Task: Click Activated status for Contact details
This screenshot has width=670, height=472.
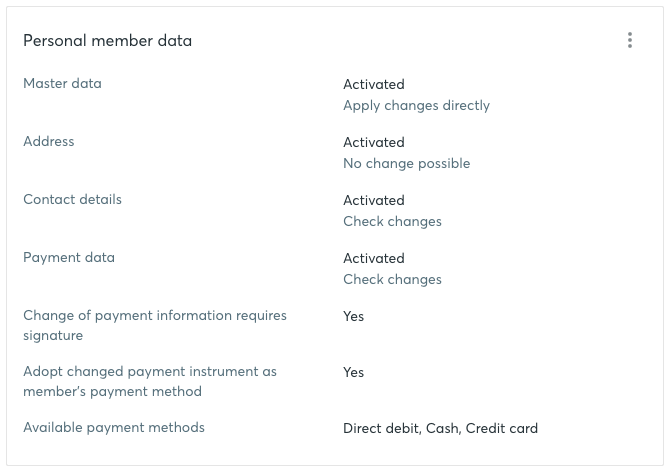Action: pyautogui.click(x=373, y=200)
